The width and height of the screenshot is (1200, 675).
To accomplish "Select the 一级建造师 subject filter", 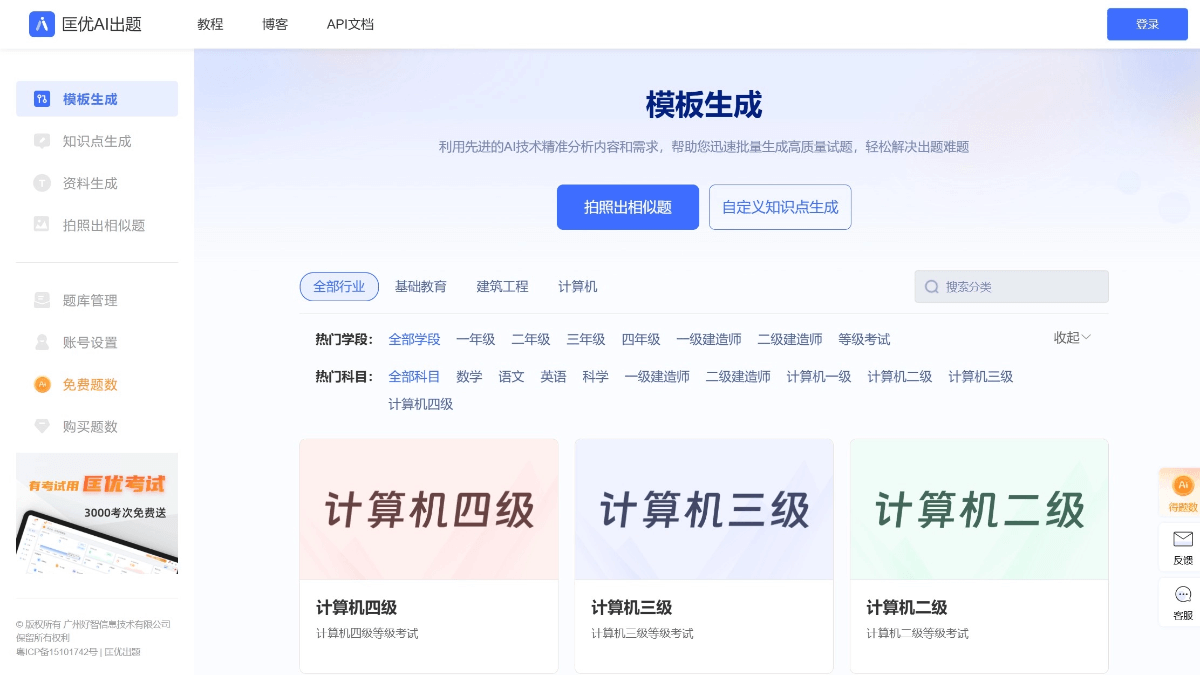I will point(657,377).
